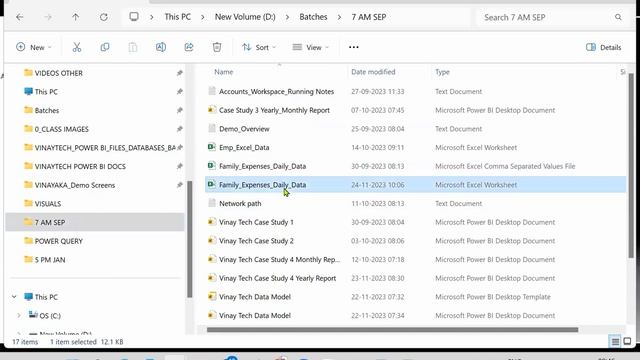Click the Cut scissors icon

[x=77, y=47]
